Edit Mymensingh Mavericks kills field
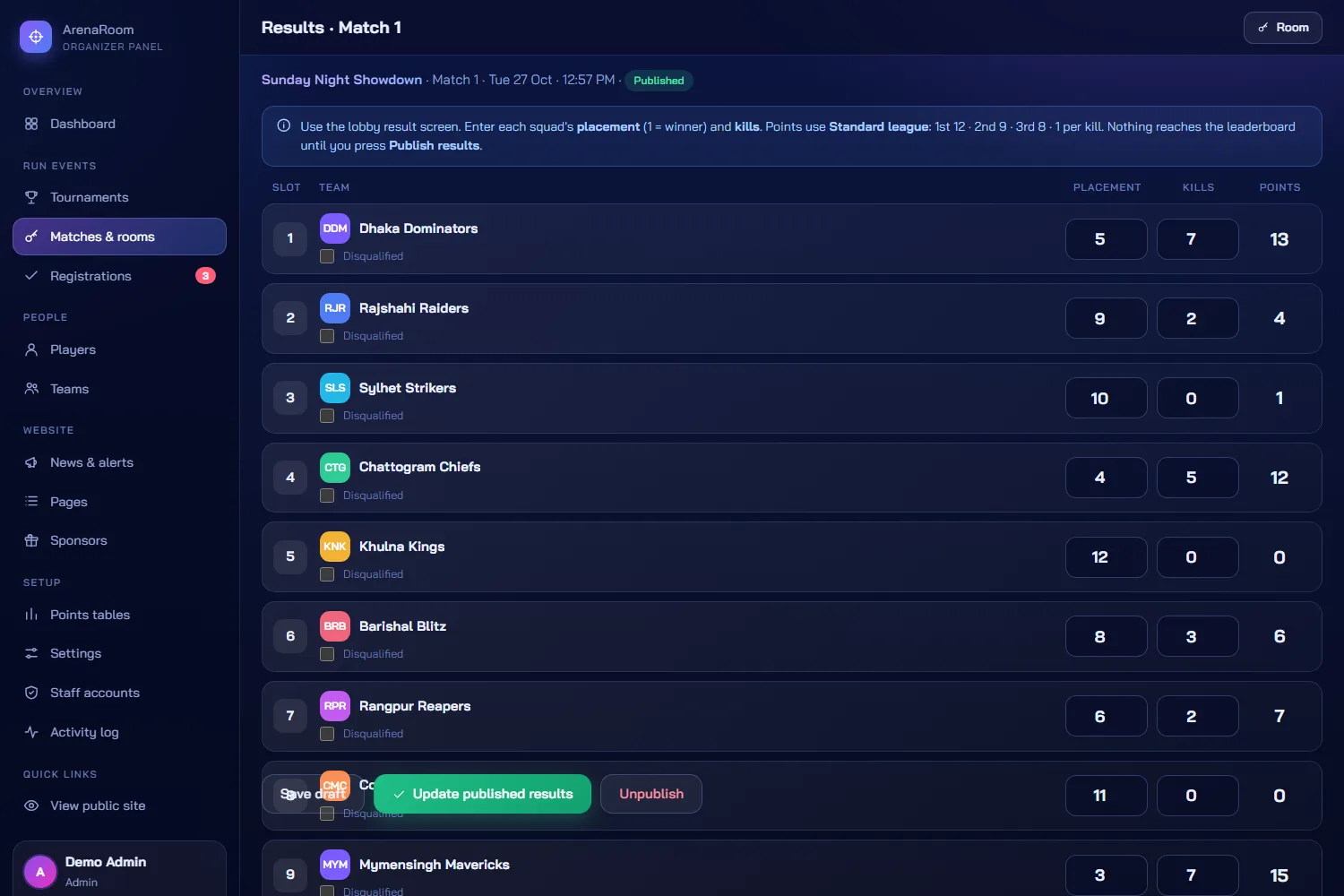This screenshot has width=1344, height=896. click(1198, 875)
